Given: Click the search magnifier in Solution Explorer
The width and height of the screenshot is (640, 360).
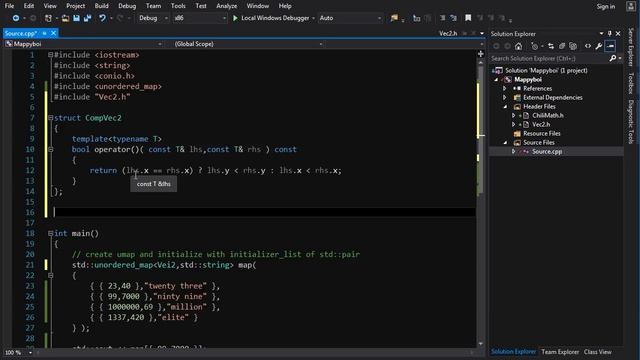Looking at the screenshot, I should [x=613, y=58].
